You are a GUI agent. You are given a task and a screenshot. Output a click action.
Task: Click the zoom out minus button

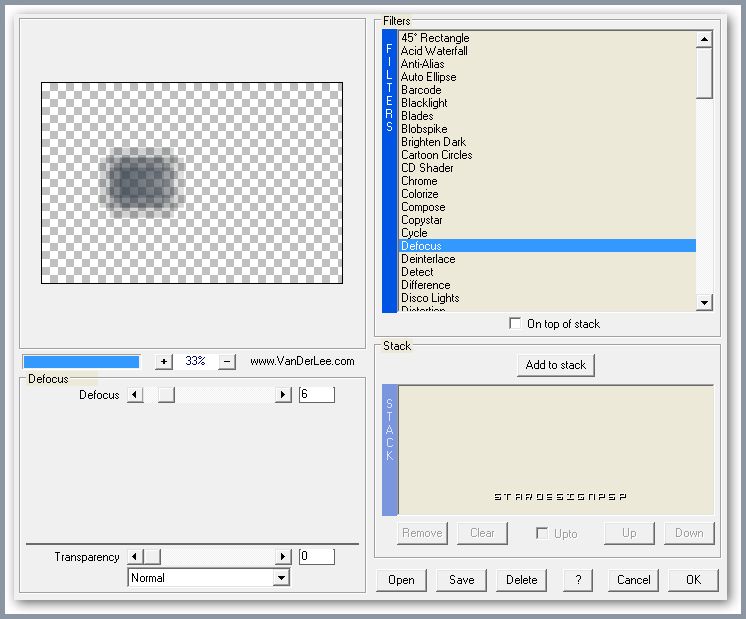[x=227, y=361]
